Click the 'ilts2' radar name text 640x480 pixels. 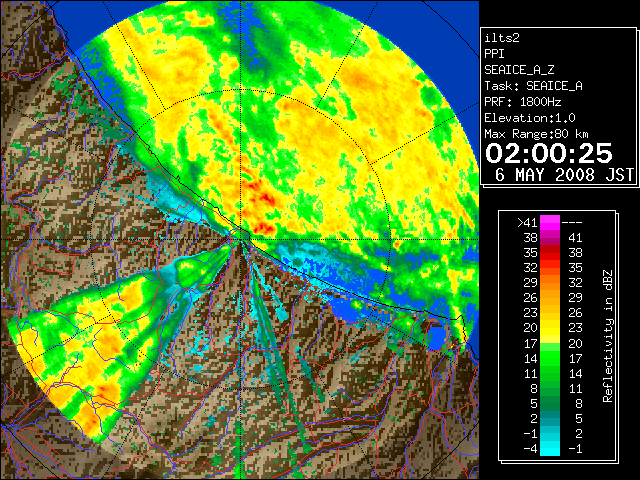pyautogui.click(x=502, y=38)
